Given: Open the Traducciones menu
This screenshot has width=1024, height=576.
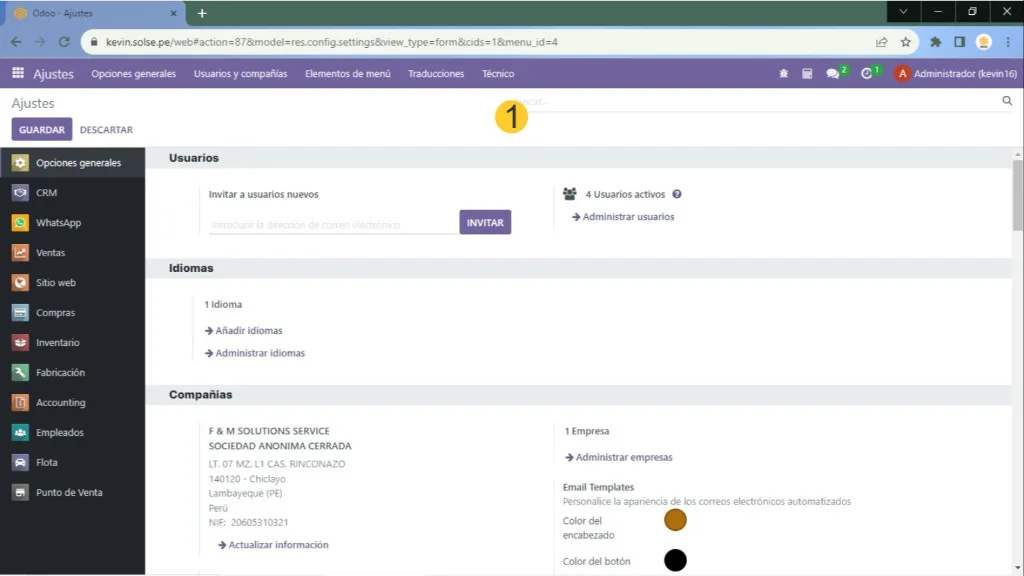Looking at the screenshot, I should 436,74.
